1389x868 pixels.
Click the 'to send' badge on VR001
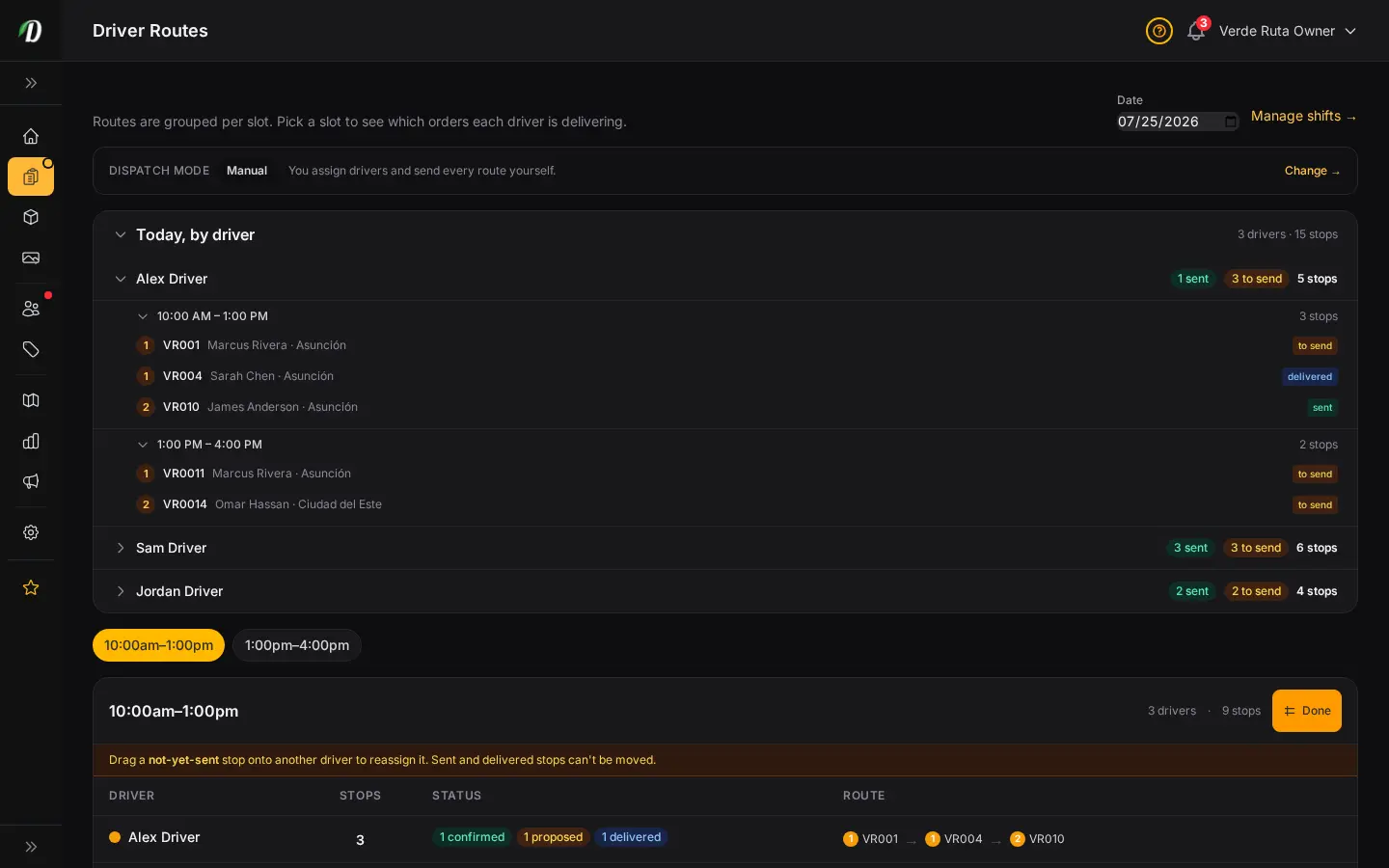click(1315, 345)
